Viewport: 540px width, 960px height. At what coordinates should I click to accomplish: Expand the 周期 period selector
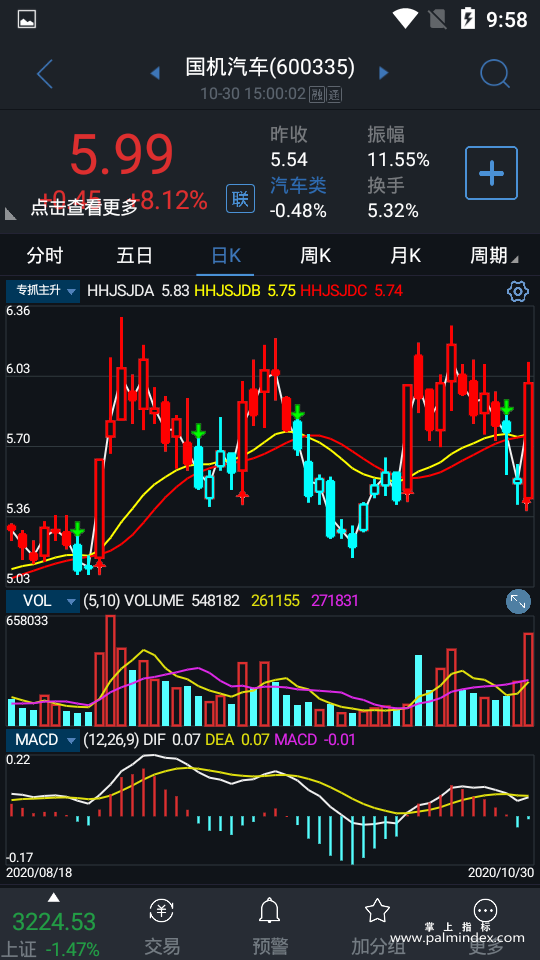coord(494,256)
